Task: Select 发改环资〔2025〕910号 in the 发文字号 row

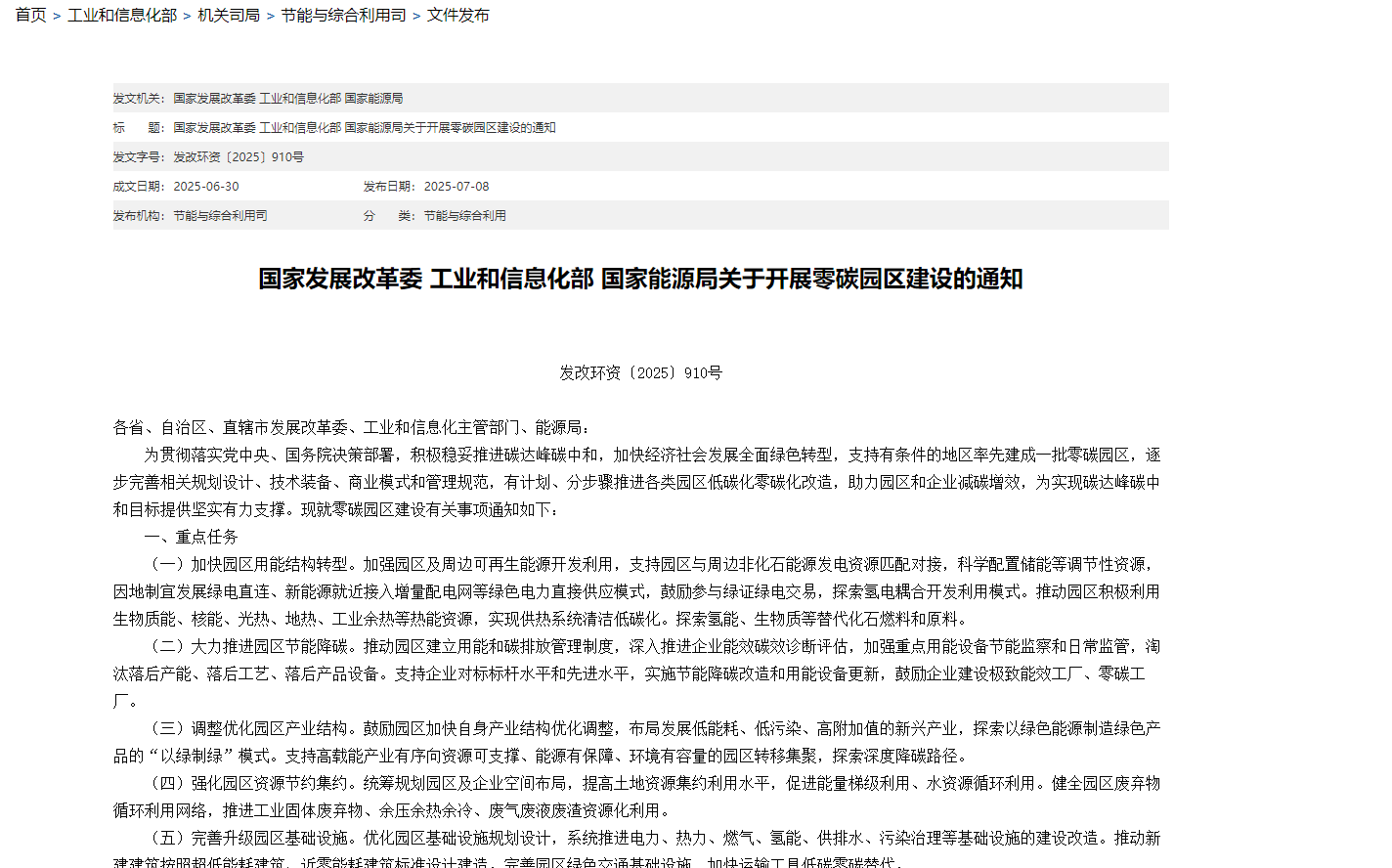Action: (239, 157)
